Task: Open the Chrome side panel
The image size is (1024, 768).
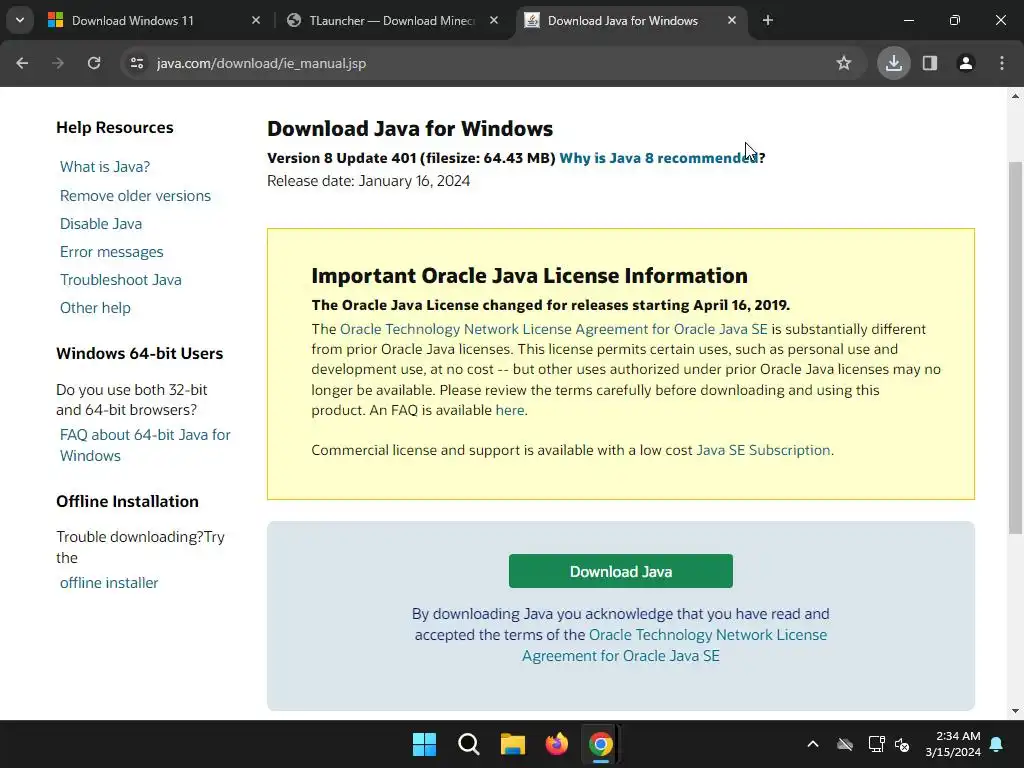Action: [930, 63]
